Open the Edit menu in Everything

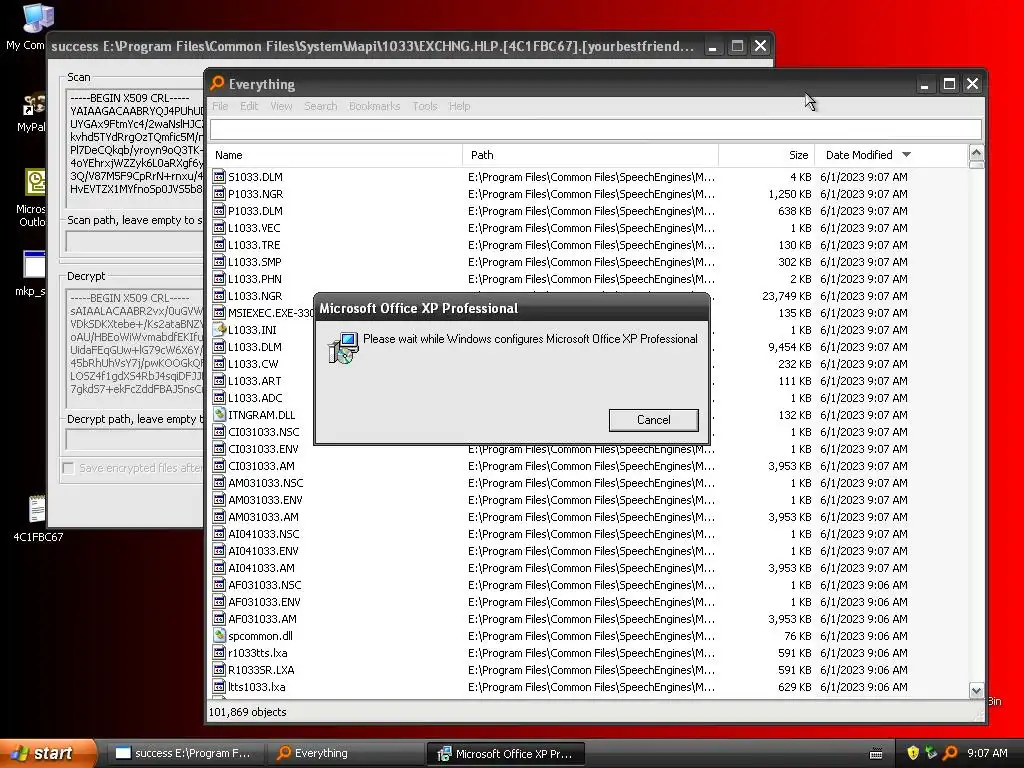[x=249, y=106]
